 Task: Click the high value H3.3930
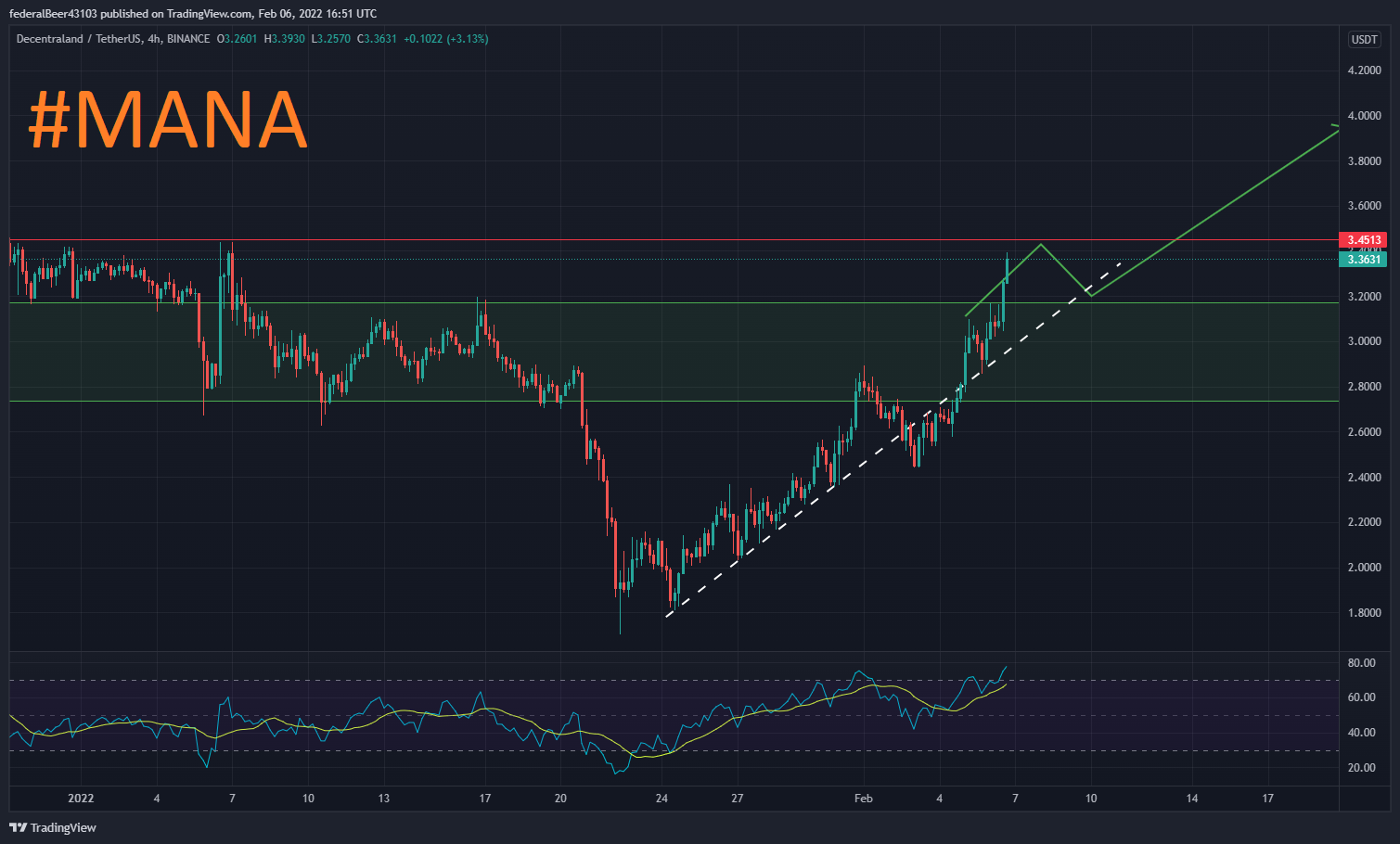(285, 39)
